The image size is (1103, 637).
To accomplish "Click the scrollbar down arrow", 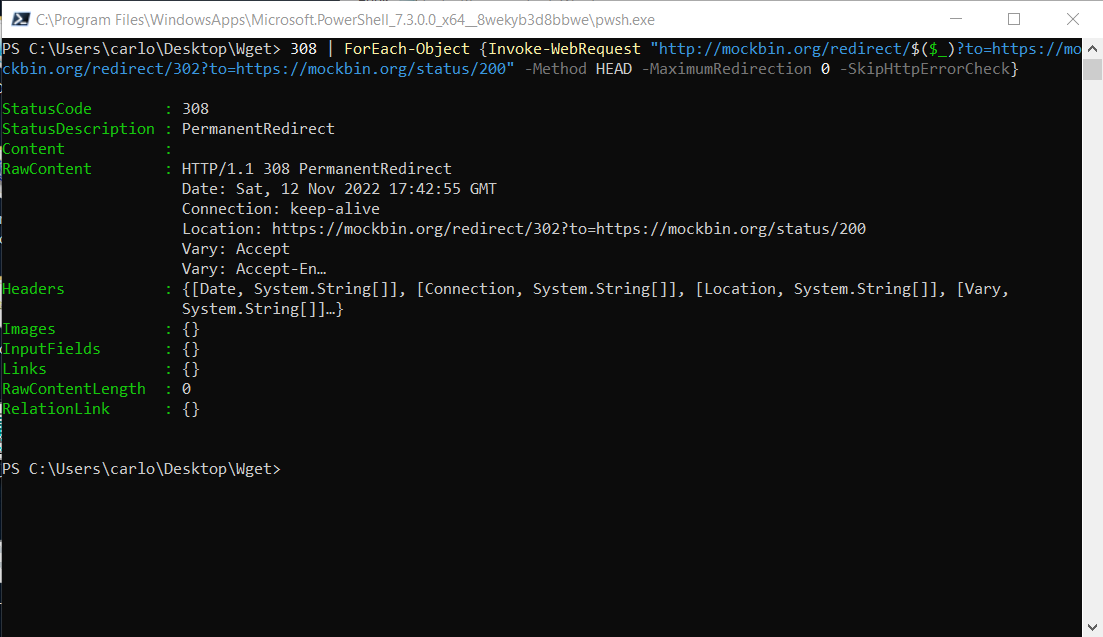I will (1092, 626).
